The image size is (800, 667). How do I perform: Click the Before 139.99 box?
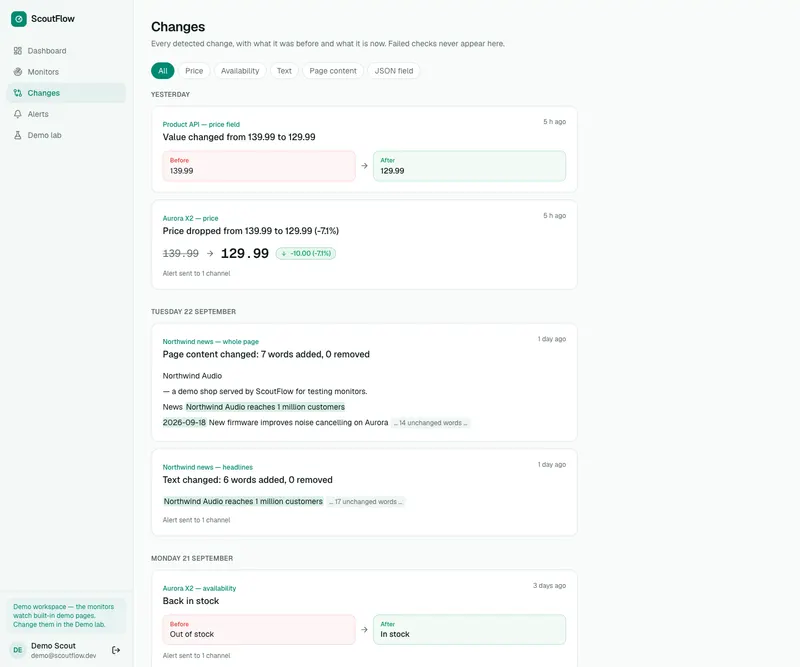[x=259, y=166]
